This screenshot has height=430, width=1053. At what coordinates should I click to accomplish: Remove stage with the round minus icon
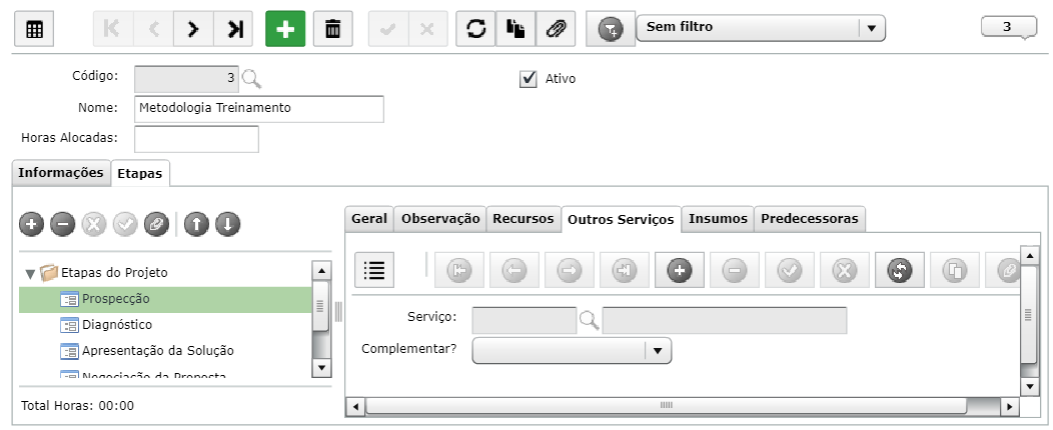[x=62, y=224]
